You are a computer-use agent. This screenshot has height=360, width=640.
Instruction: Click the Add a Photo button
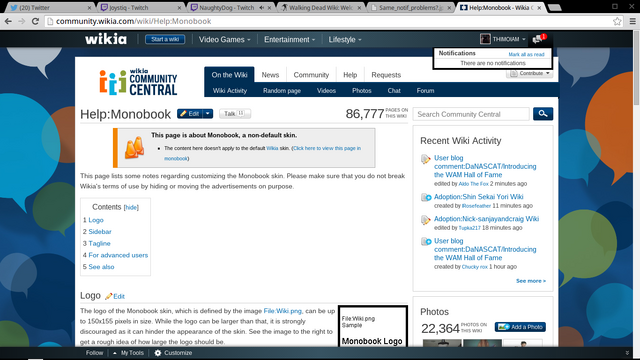click(x=520, y=327)
